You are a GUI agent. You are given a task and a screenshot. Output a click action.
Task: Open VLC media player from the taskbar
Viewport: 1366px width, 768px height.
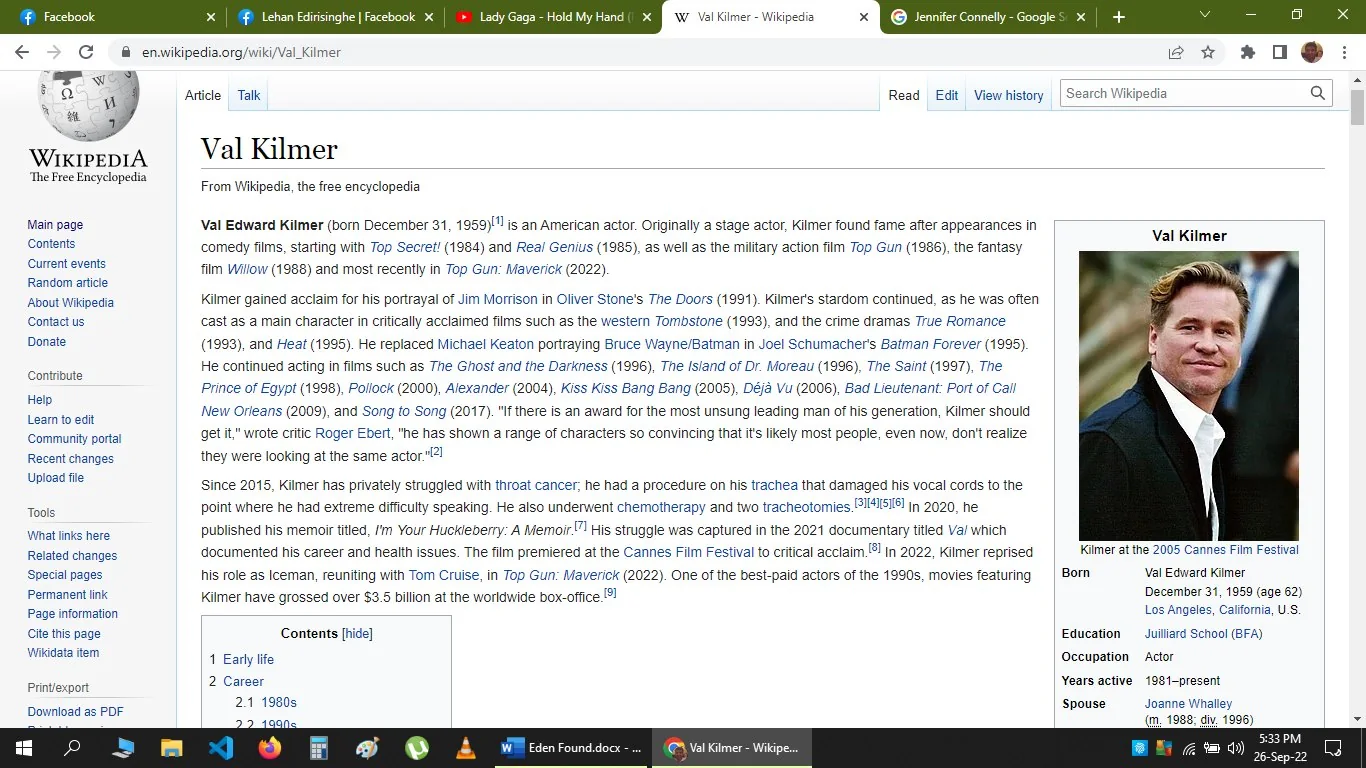[466, 747]
